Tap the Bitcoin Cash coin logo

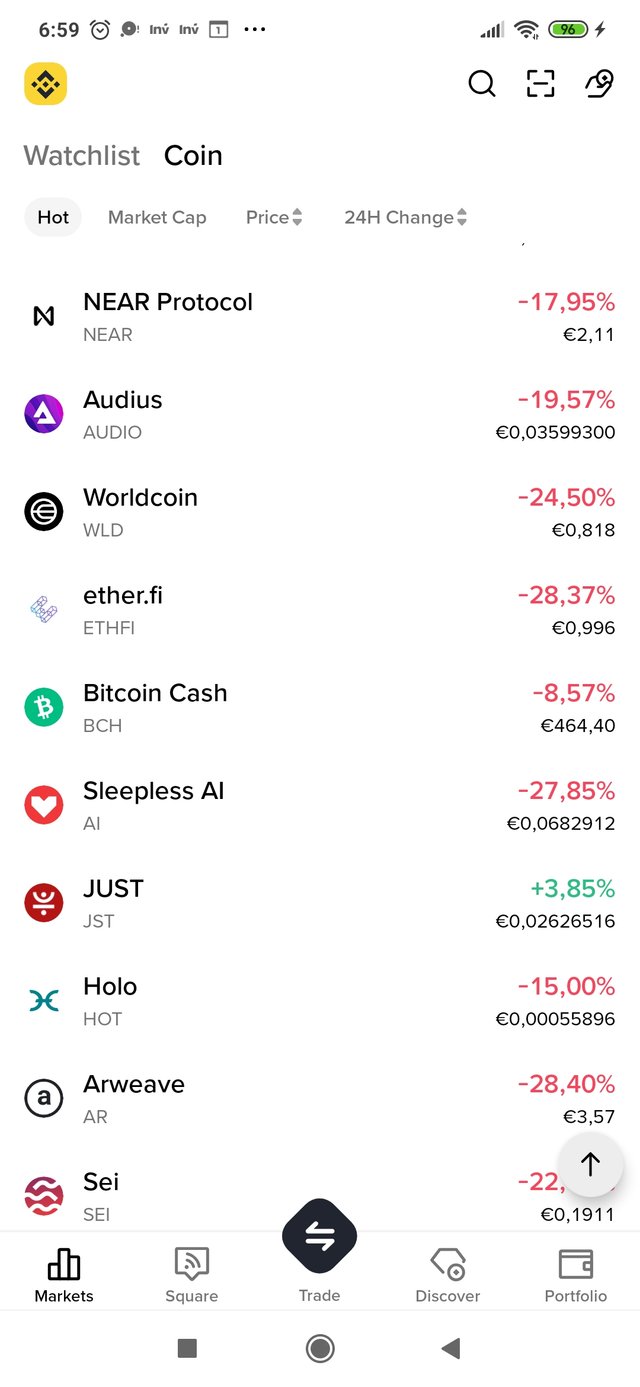[44, 708]
